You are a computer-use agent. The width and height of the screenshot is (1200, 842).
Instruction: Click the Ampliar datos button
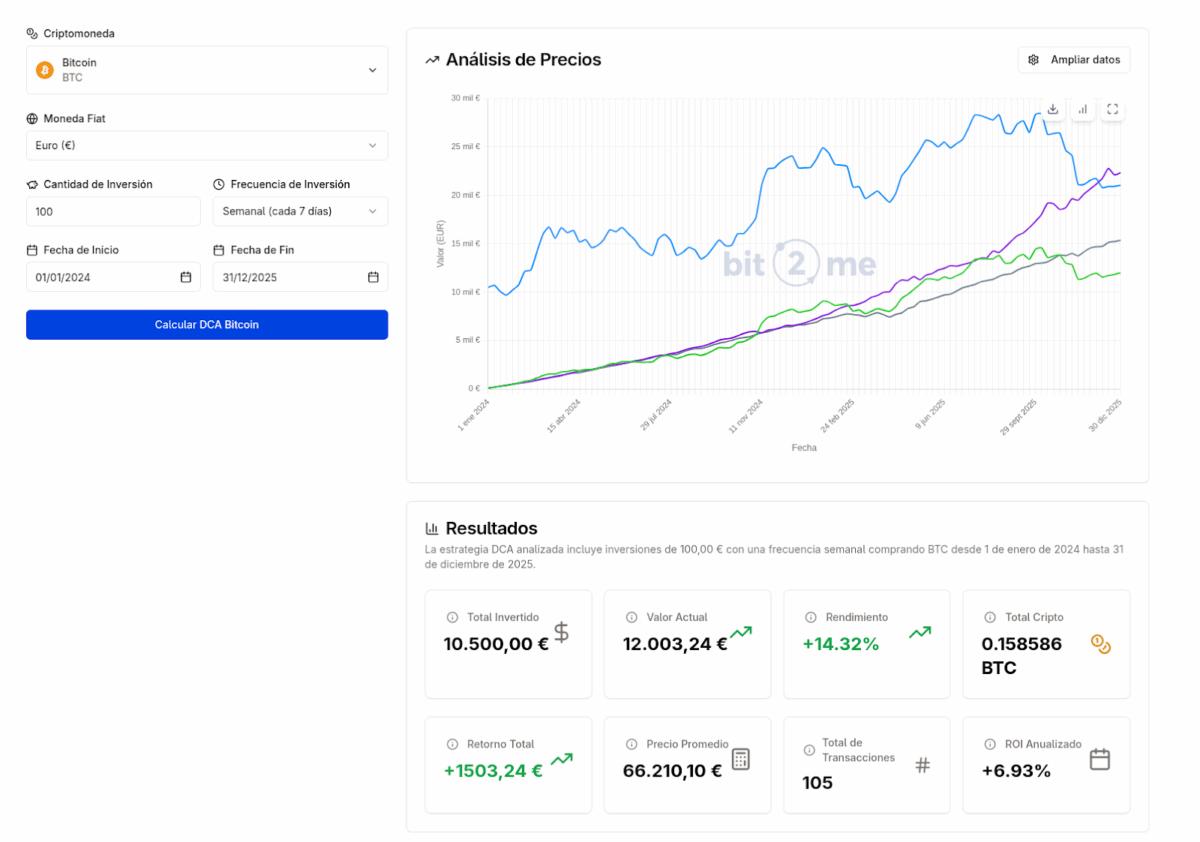pyautogui.click(x=1074, y=60)
